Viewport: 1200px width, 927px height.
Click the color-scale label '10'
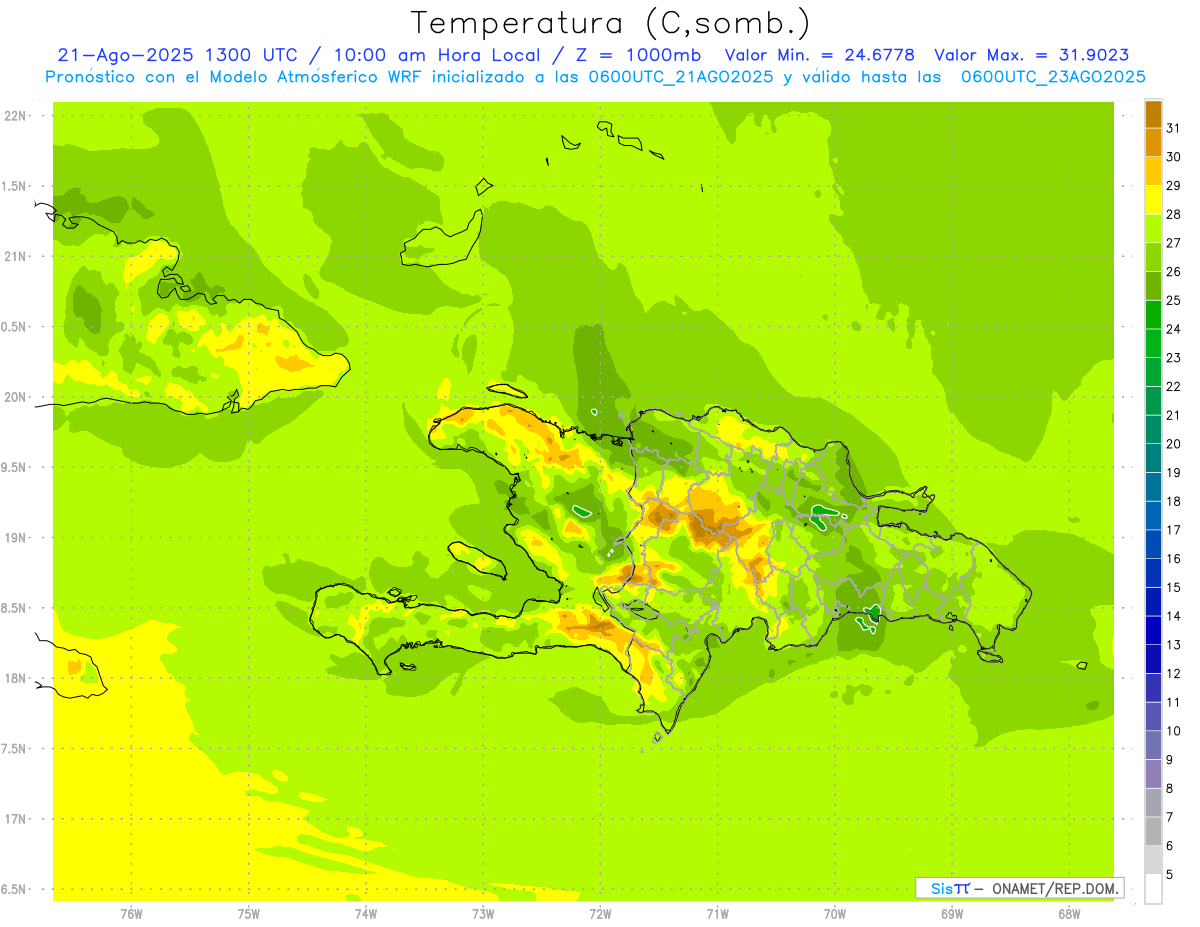[x=1174, y=731]
